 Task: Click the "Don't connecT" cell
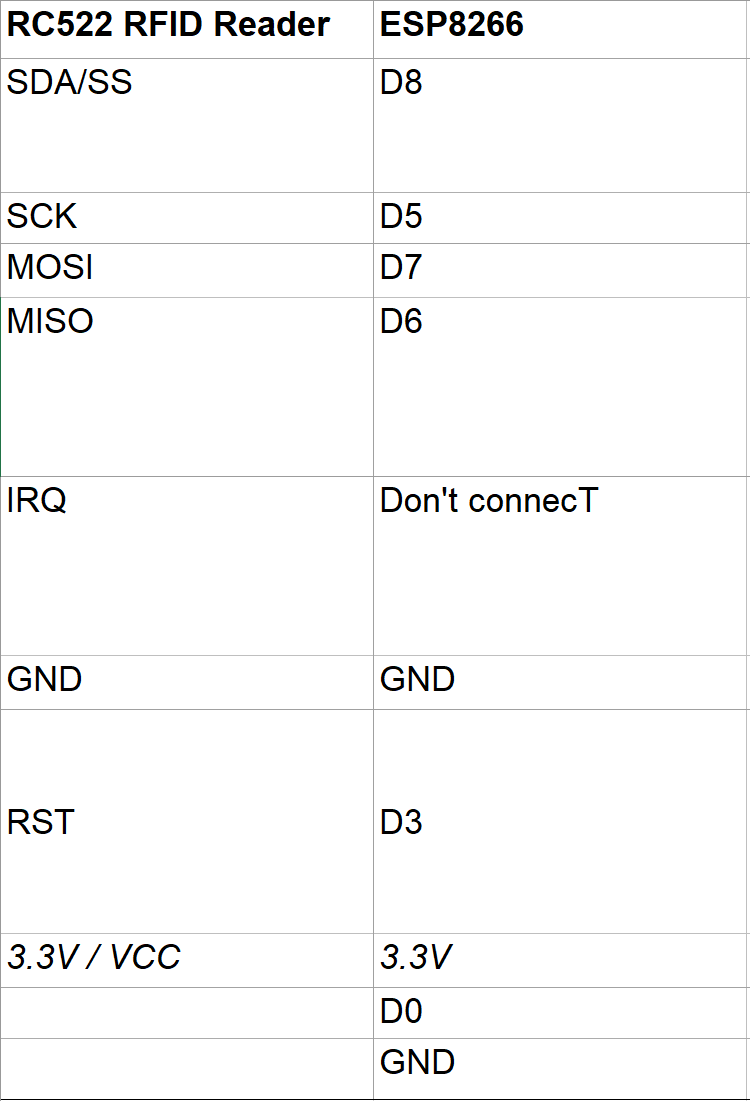(488, 500)
